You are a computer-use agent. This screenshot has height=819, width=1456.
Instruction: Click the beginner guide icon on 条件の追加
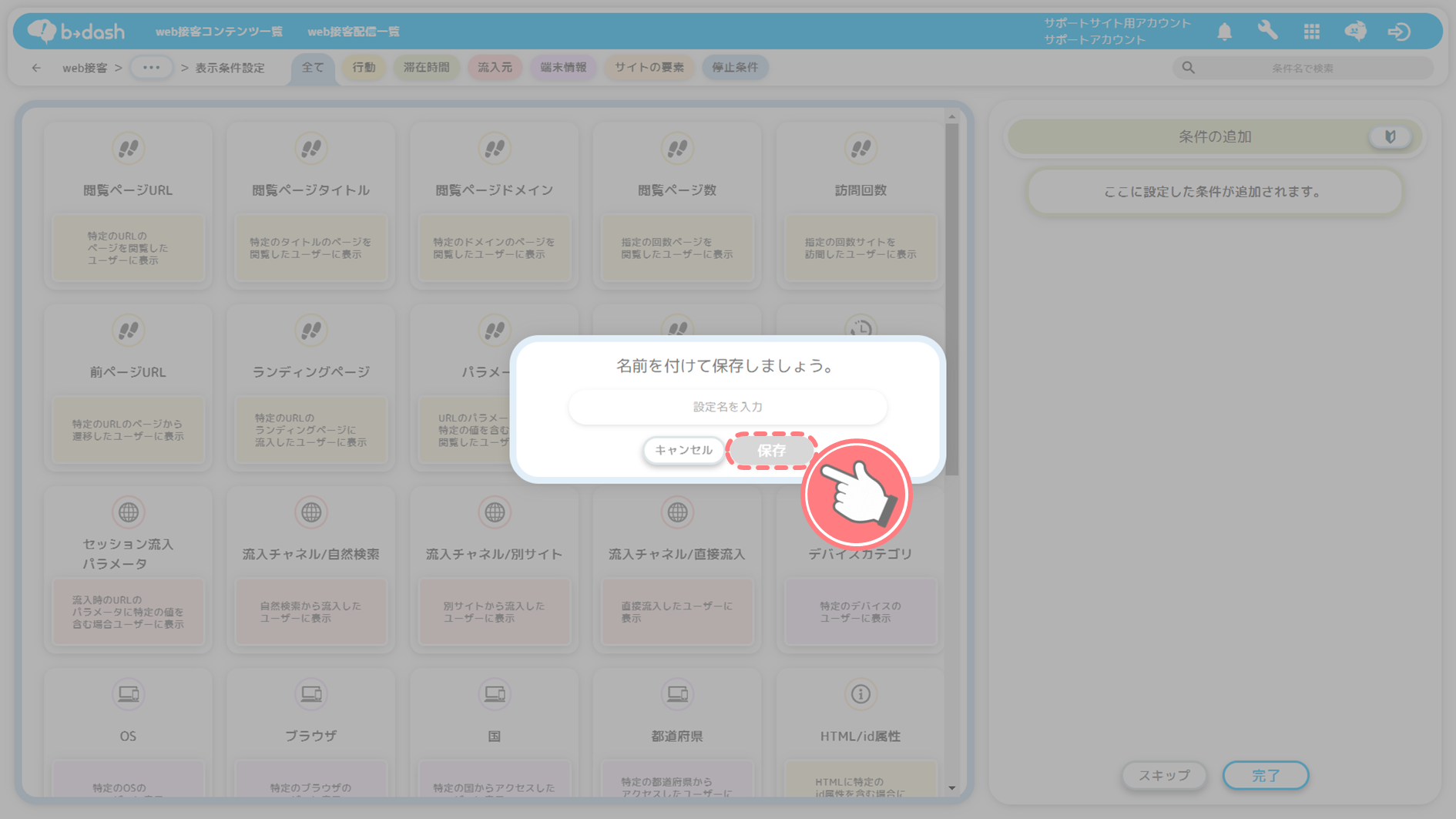[x=1390, y=137]
